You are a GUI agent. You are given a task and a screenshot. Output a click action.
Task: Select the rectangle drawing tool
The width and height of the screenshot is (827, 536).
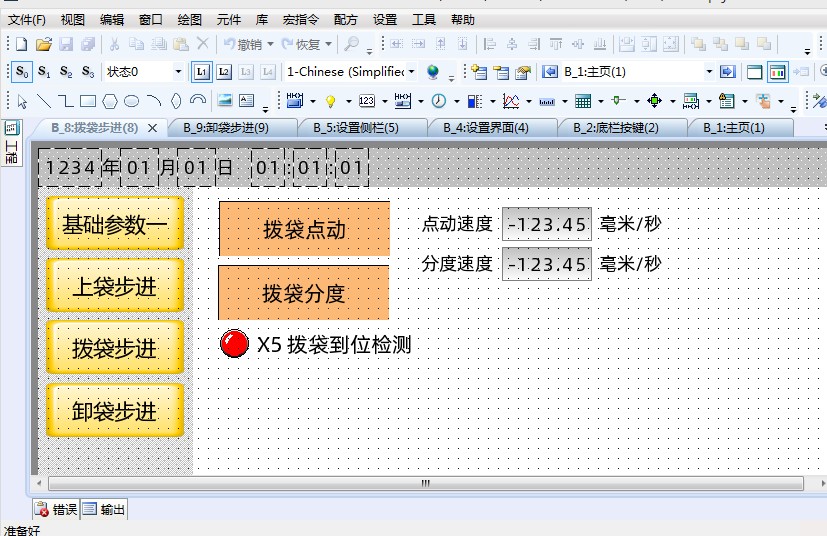coord(87,101)
